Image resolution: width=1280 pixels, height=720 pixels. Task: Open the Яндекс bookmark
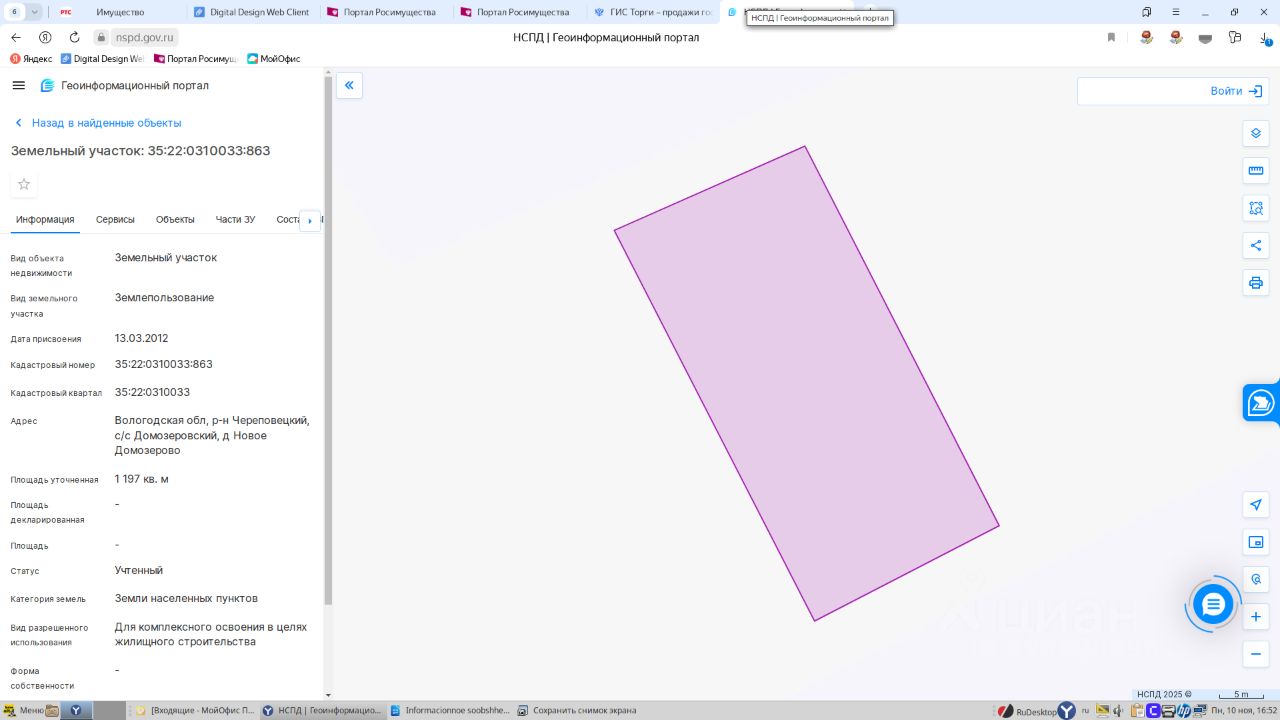31,59
